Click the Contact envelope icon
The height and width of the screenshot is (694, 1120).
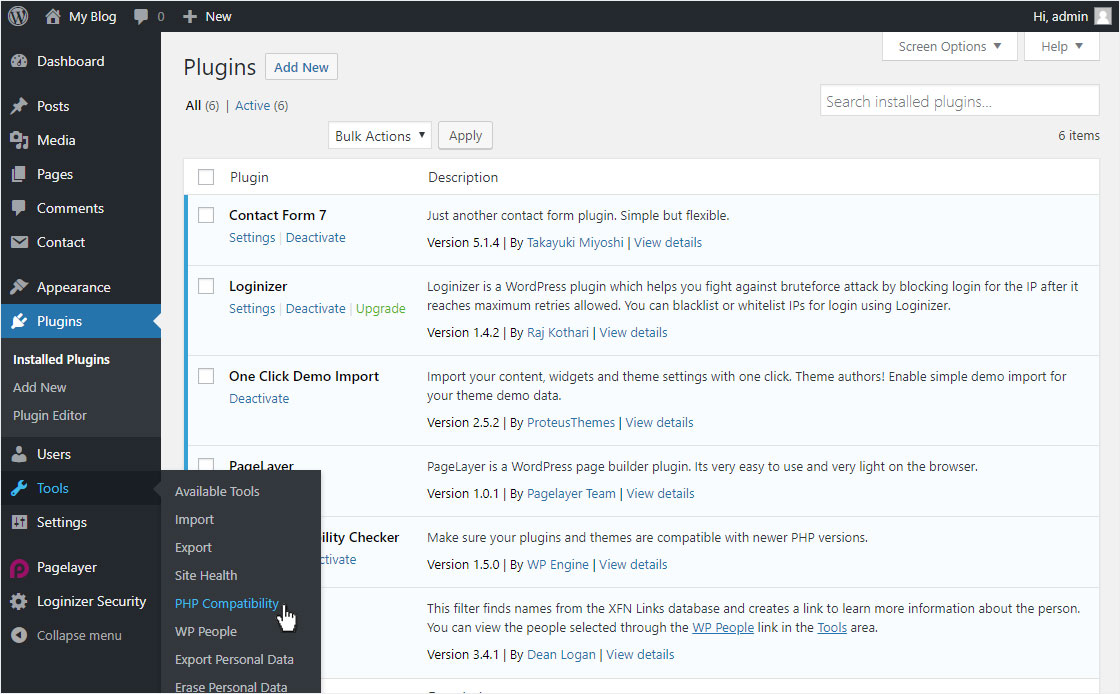(19, 243)
